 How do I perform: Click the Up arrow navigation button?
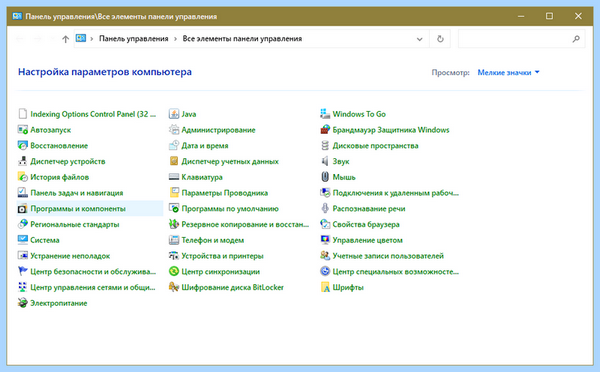(x=65, y=39)
